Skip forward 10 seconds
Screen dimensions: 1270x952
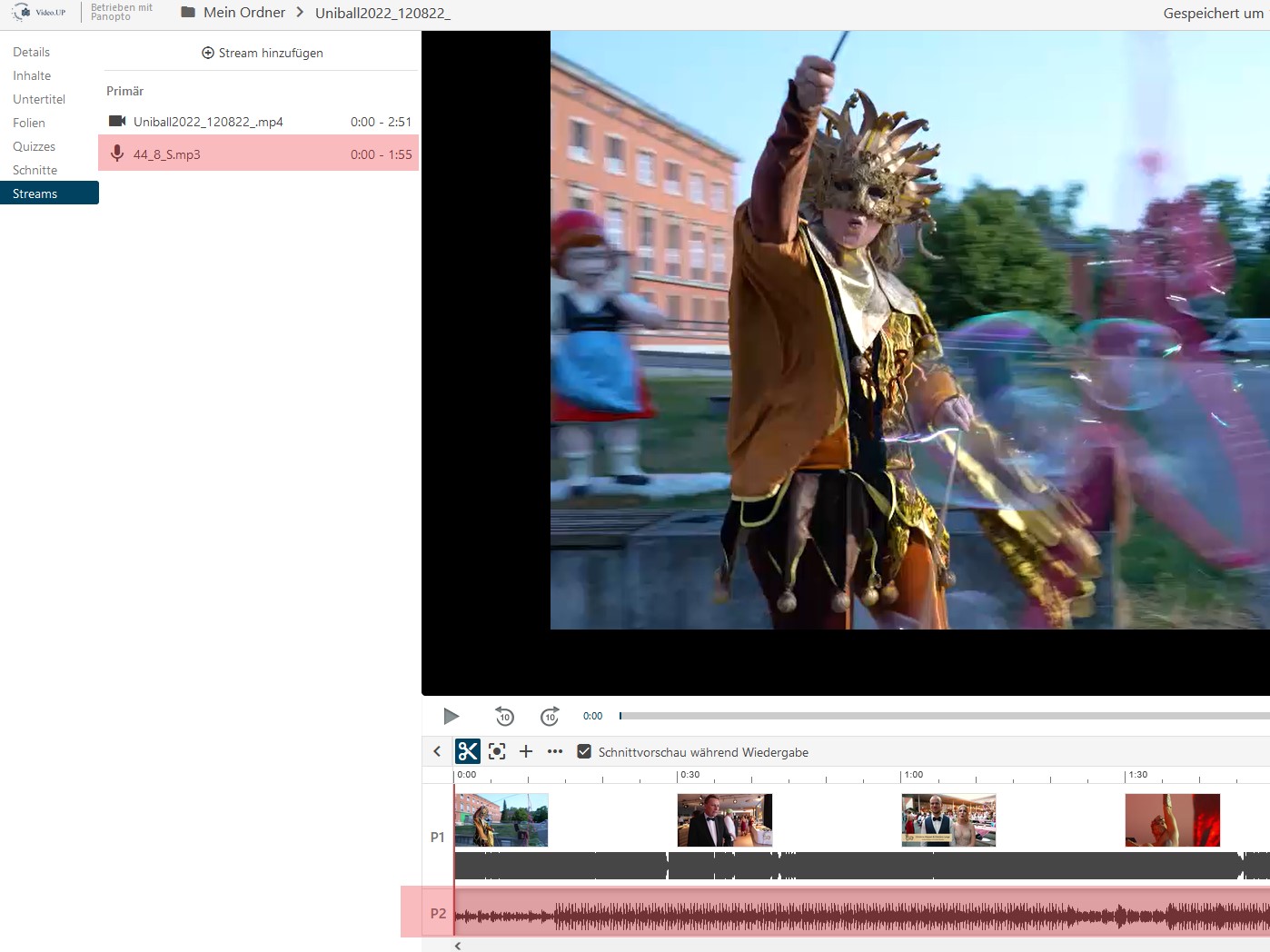click(550, 717)
